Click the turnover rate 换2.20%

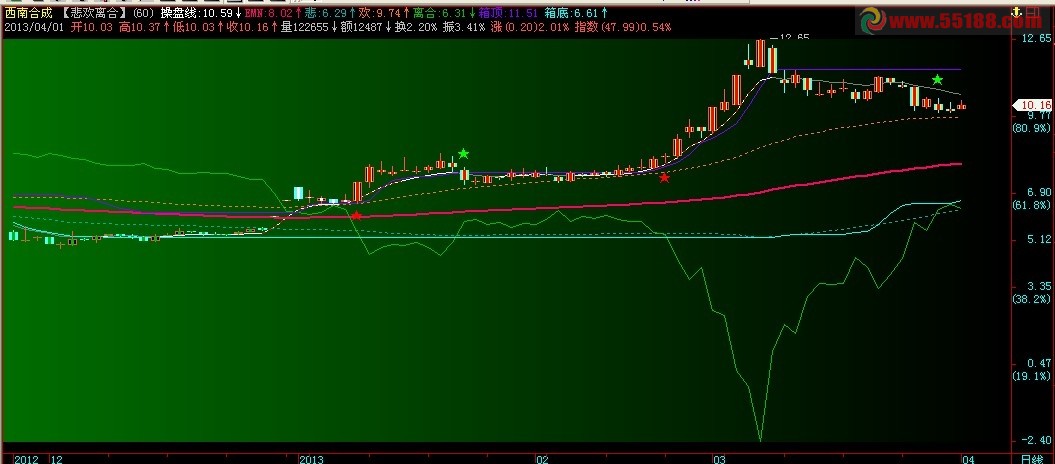(416, 27)
